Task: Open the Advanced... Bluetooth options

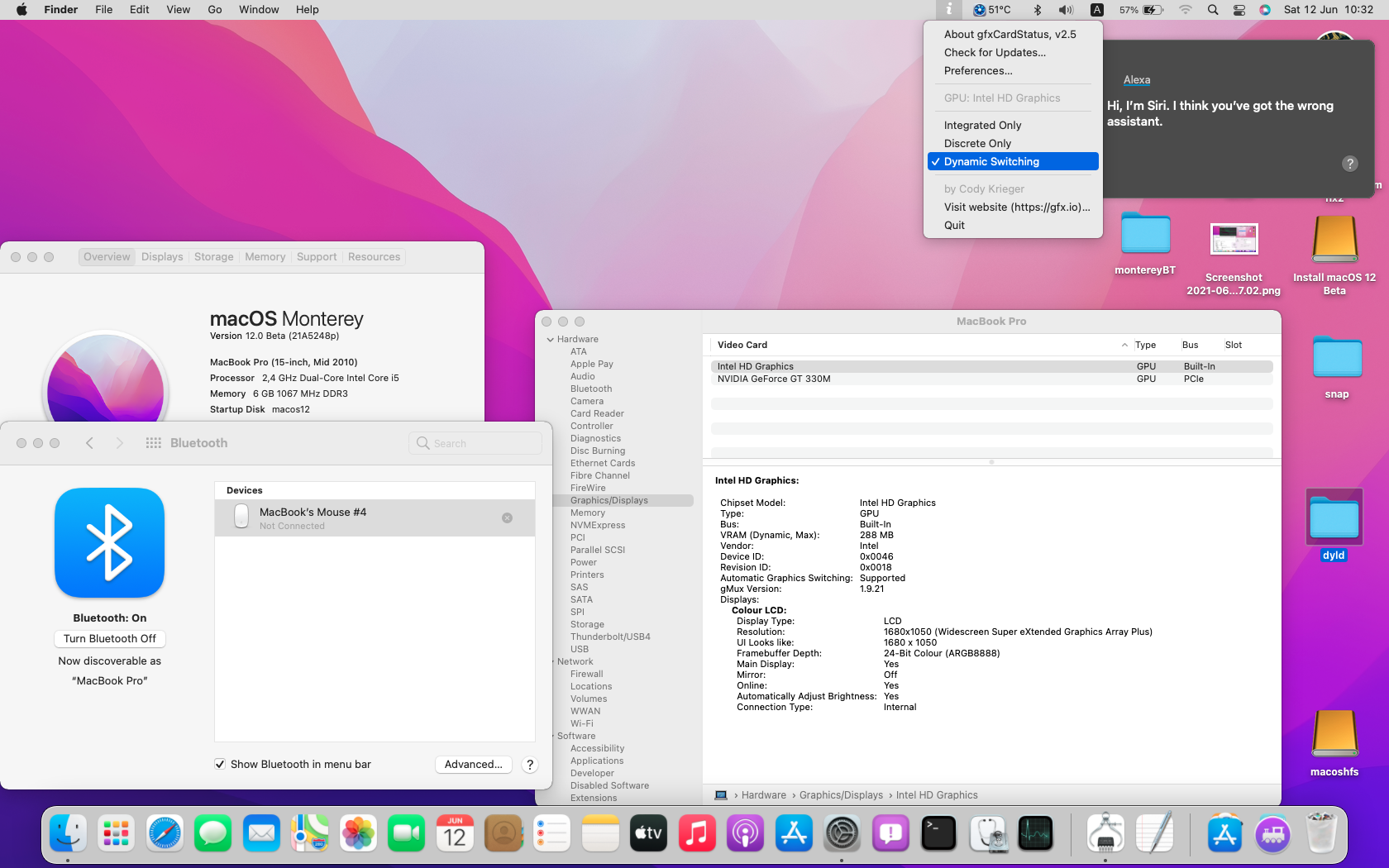Action: pos(473,765)
